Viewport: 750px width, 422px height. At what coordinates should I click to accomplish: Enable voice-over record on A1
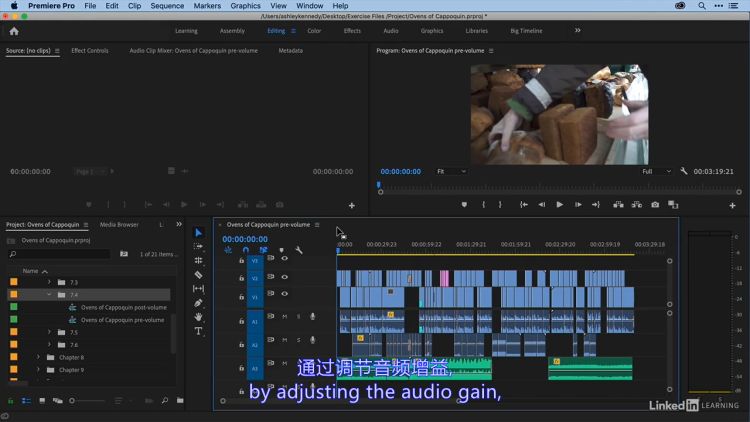point(312,316)
